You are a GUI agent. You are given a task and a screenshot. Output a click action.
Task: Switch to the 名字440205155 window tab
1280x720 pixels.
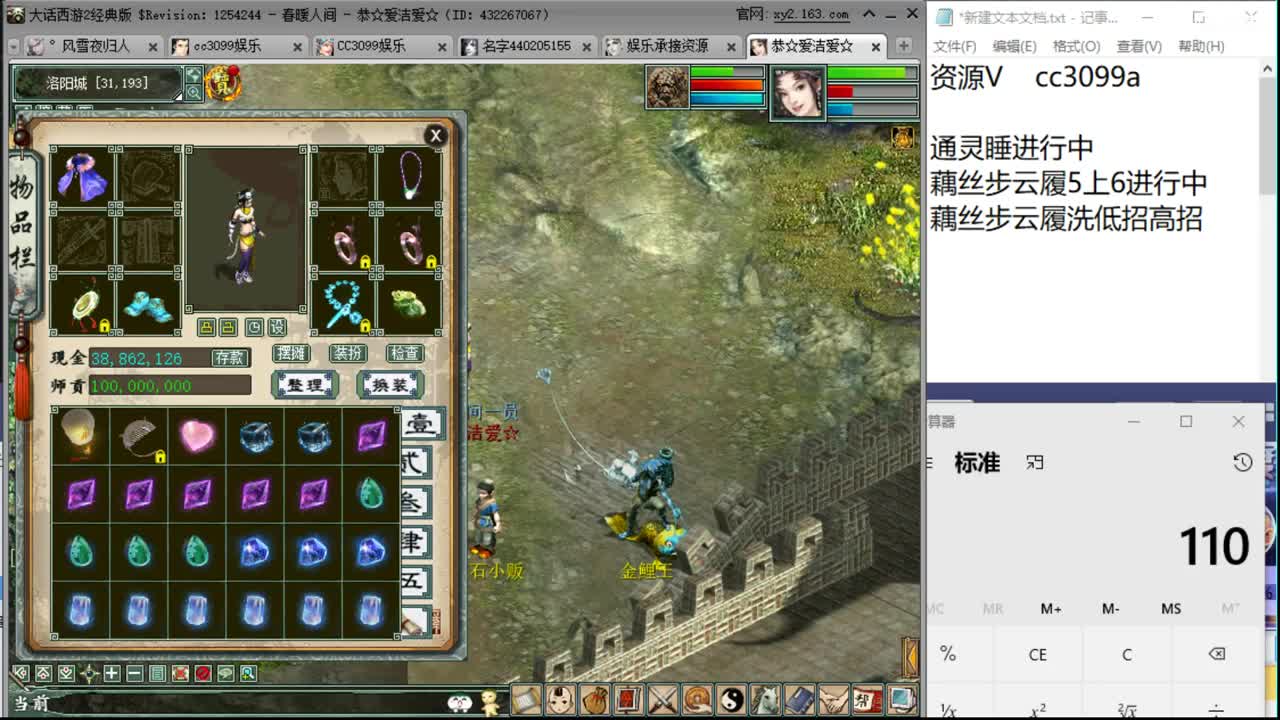527,46
